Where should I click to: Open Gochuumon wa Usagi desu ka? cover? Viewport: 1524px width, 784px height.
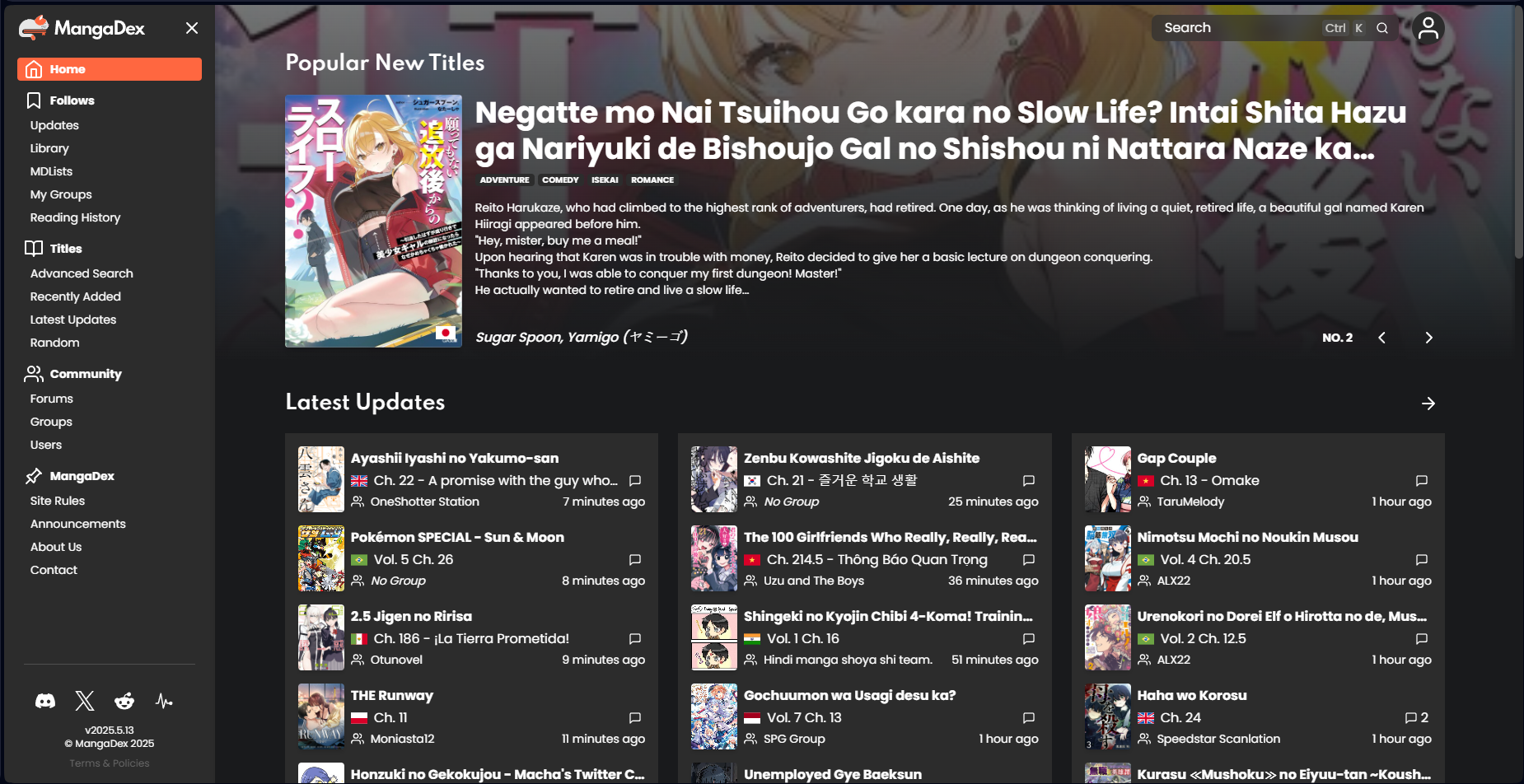pyautogui.click(x=714, y=716)
